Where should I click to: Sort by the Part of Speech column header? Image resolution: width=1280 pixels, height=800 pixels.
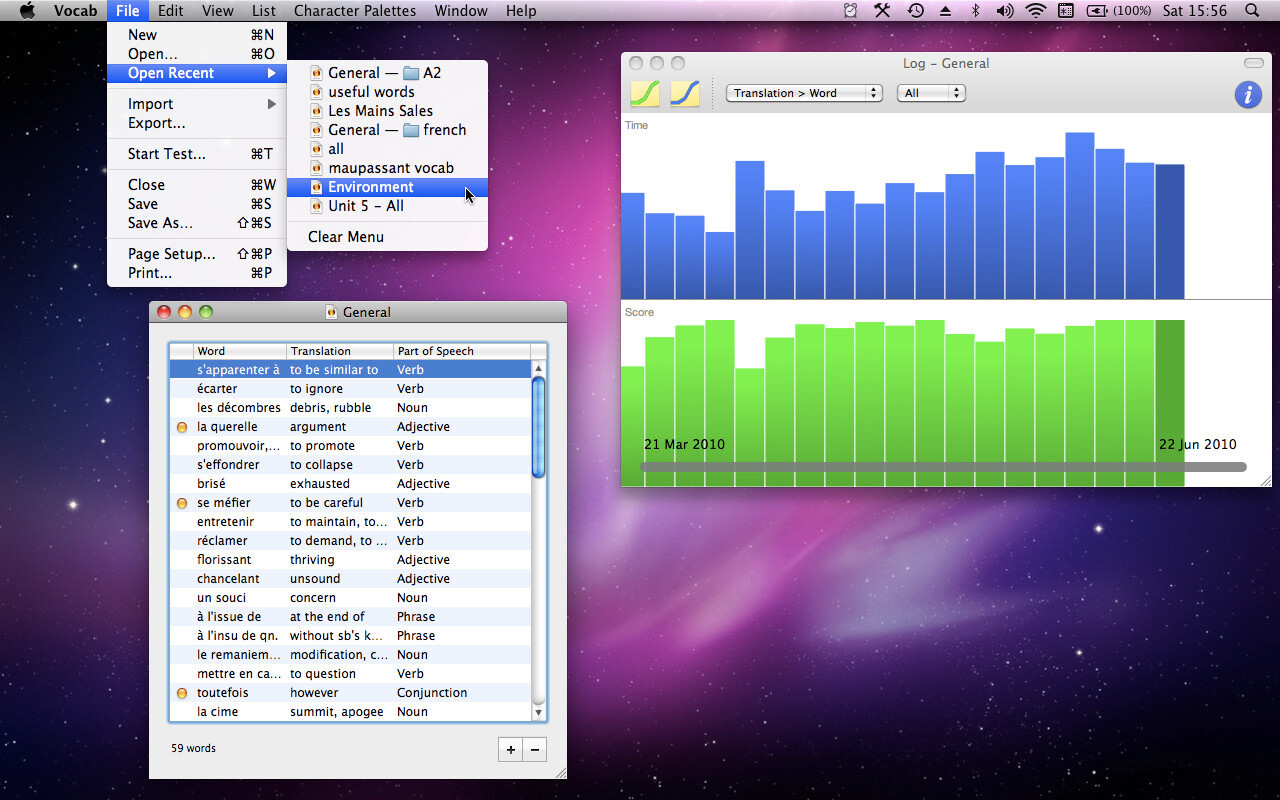[462, 351]
